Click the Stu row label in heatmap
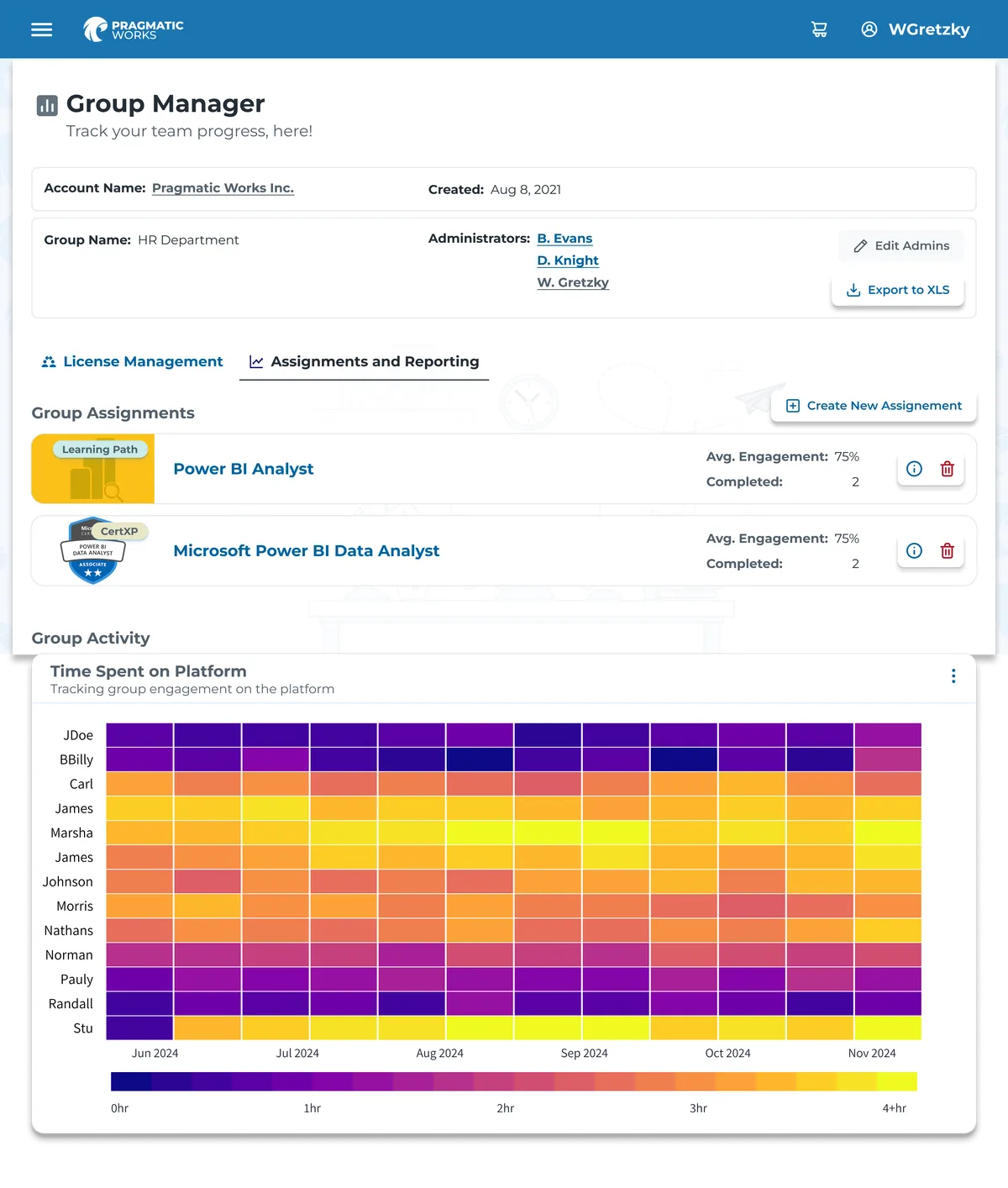This screenshot has height=1188, width=1008. click(x=83, y=1028)
